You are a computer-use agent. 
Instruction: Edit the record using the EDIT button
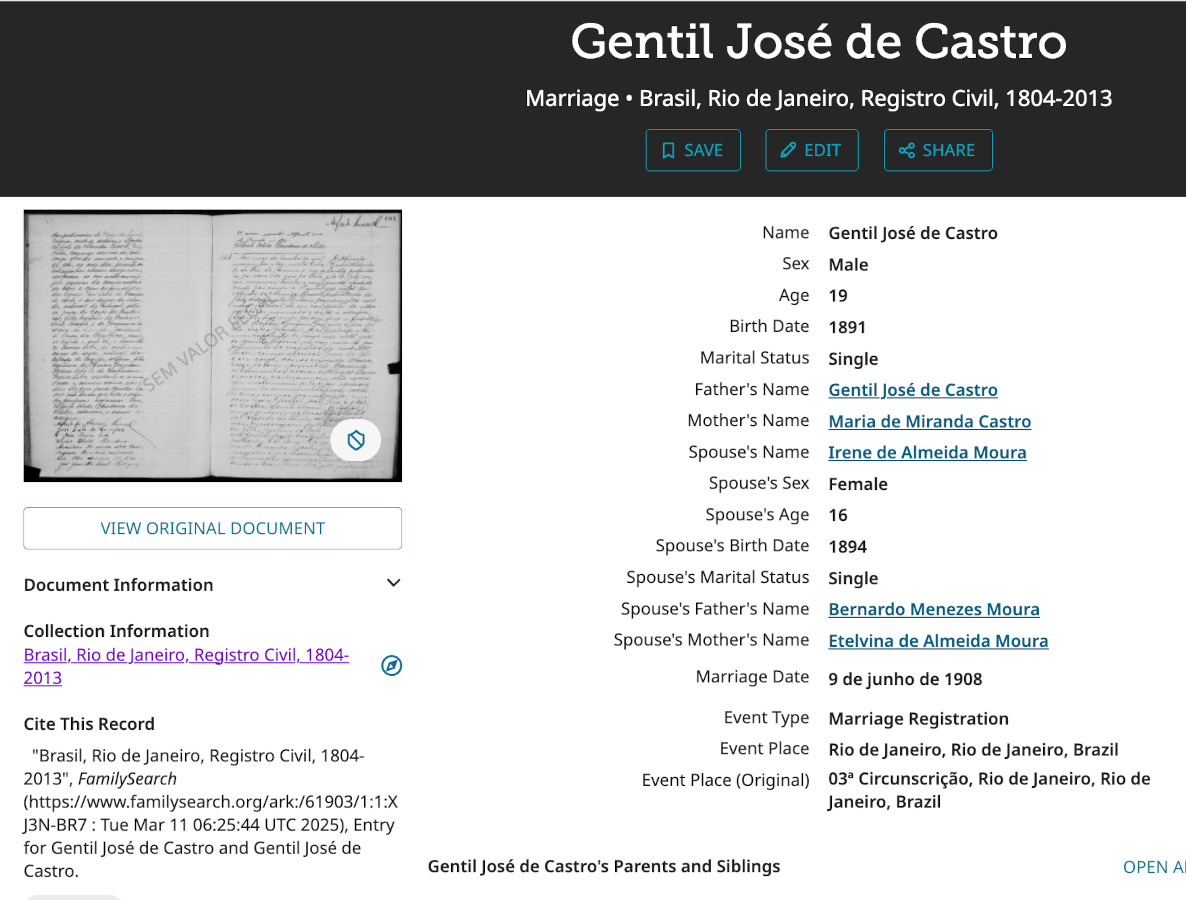tap(812, 151)
